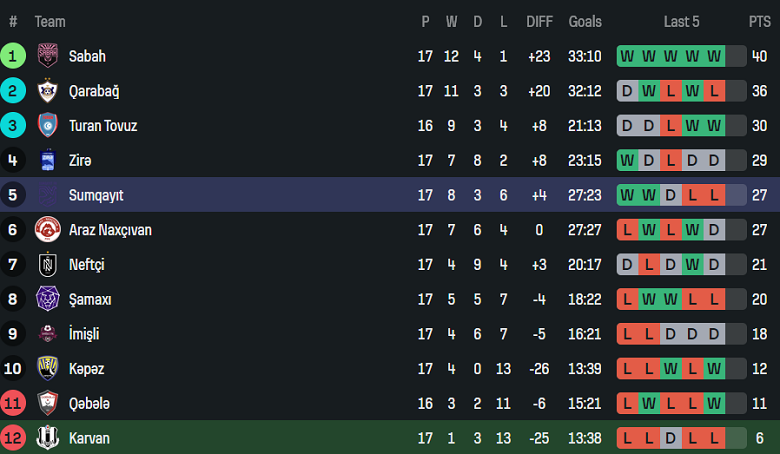Select Karvan's D result in Last 5
This screenshot has width=780, height=454.
pyautogui.click(x=671, y=438)
